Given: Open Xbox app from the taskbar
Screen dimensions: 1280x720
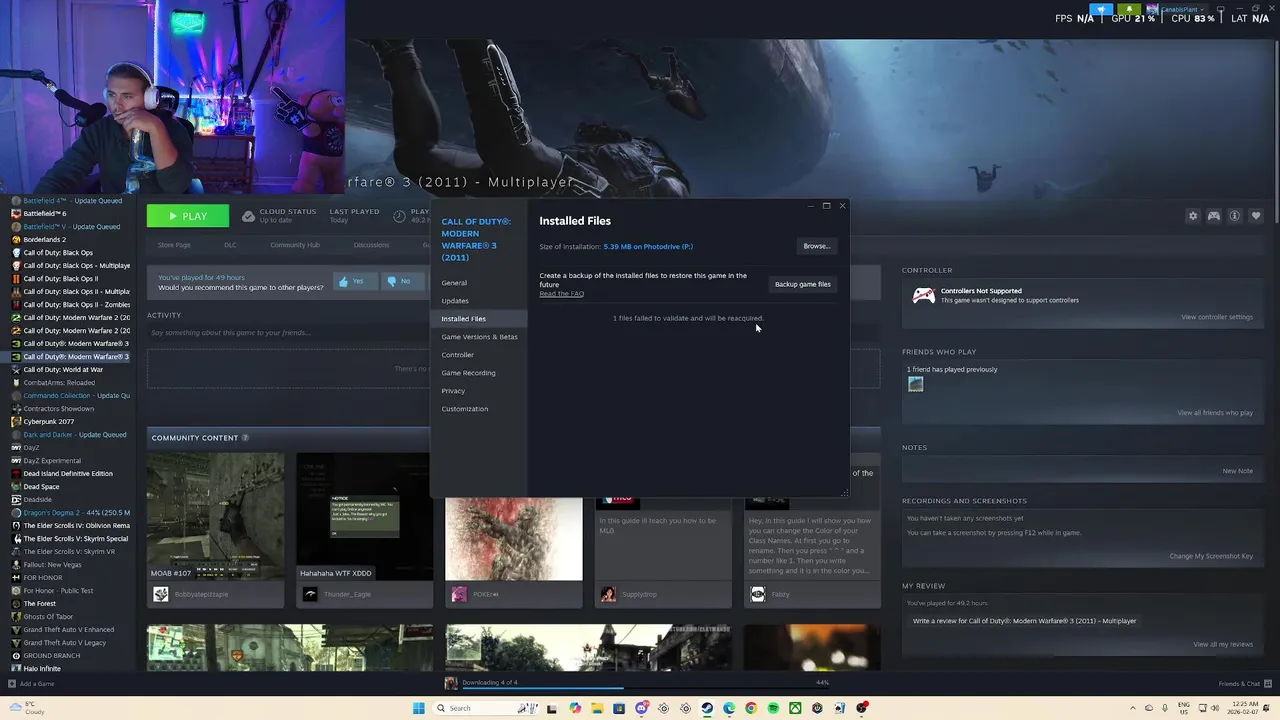Looking at the screenshot, I should [x=795, y=708].
